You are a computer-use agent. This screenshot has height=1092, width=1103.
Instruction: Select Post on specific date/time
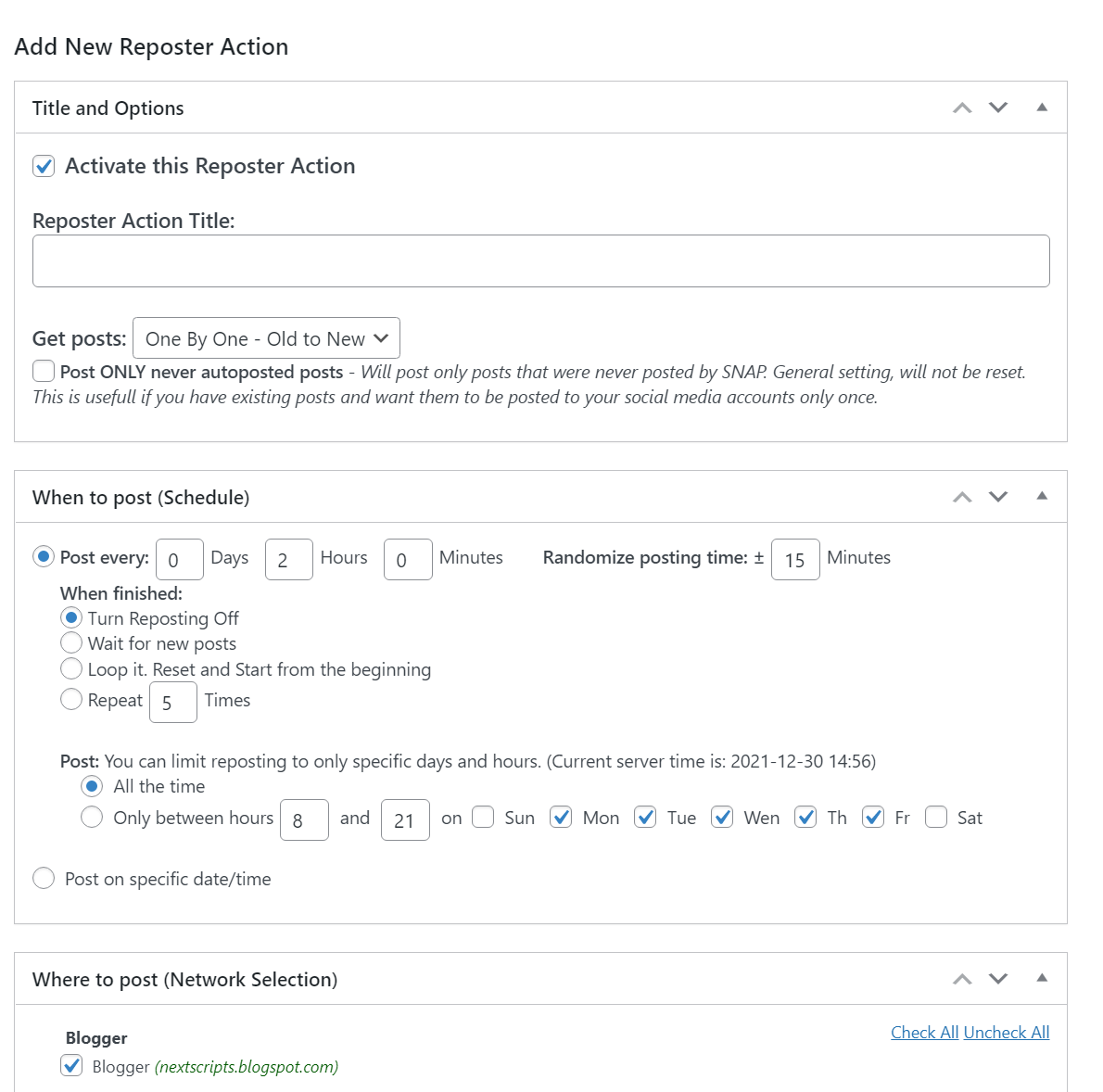(x=44, y=879)
